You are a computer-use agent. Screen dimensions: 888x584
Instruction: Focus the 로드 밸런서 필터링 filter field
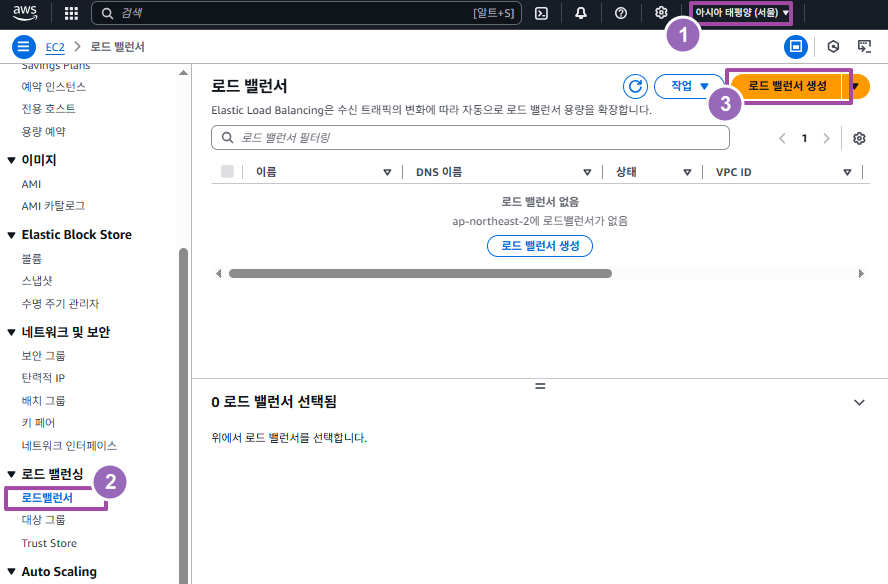click(x=470, y=138)
